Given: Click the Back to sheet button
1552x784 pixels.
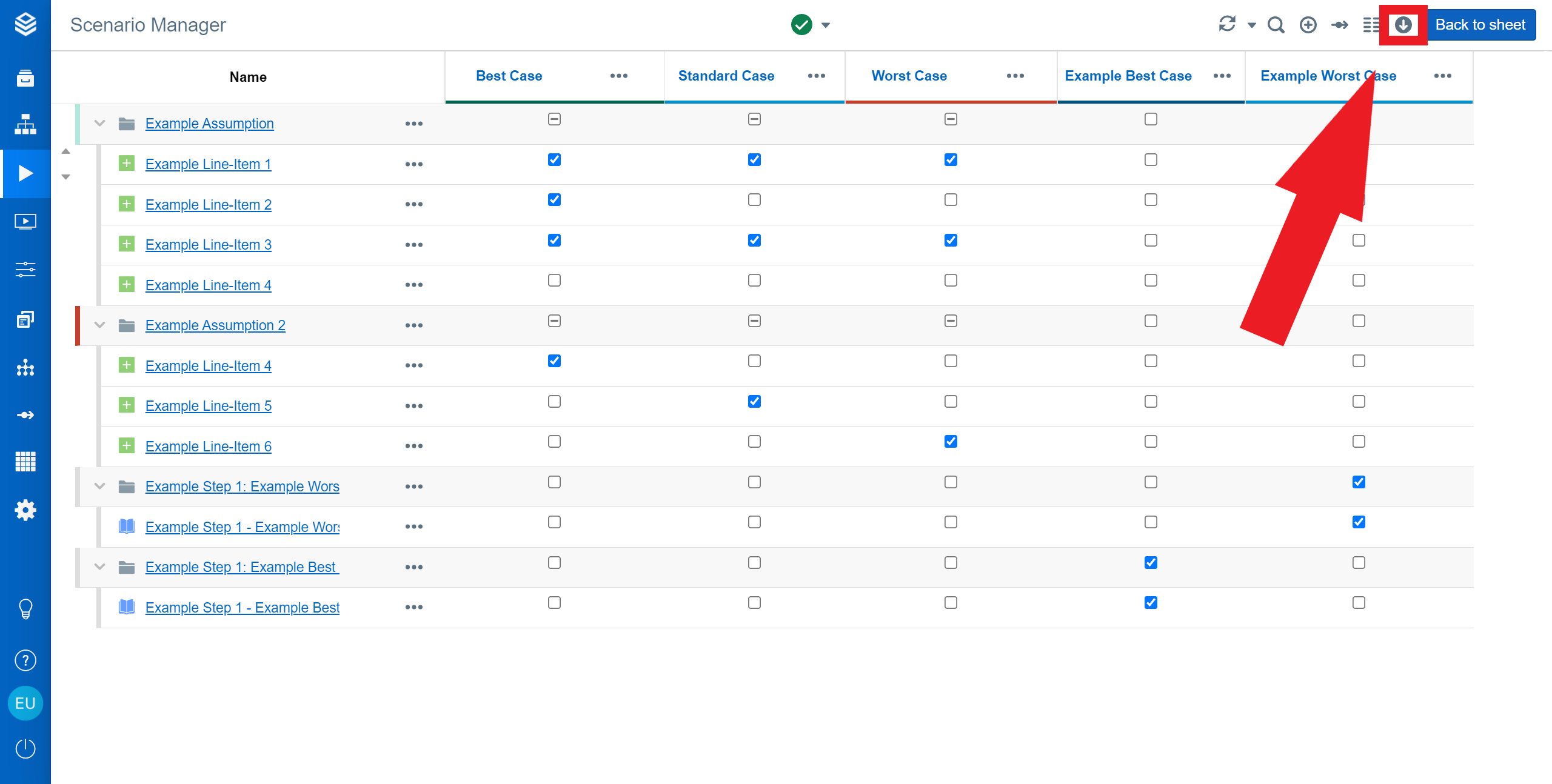Looking at the screenshot, I should [1480, 25].
